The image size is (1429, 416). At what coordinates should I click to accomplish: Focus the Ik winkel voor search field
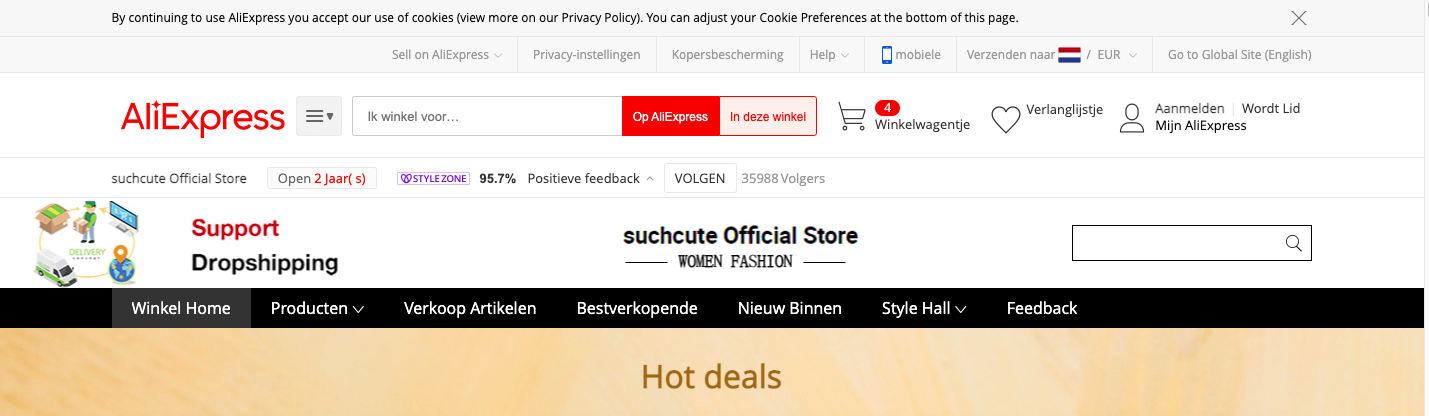(487, 116)
